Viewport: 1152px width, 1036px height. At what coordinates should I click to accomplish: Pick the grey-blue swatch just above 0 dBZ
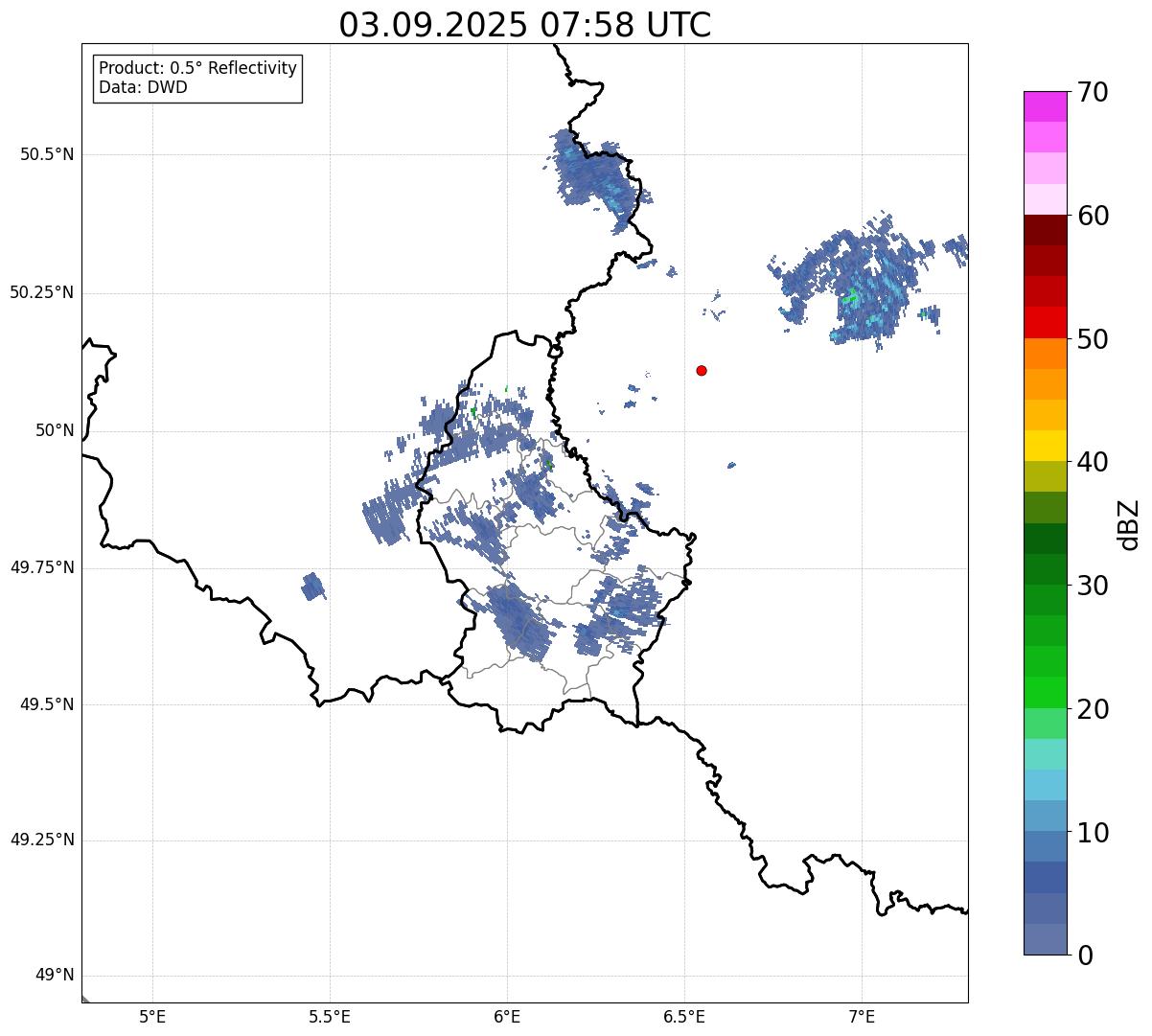click(x=1045, y=939)
